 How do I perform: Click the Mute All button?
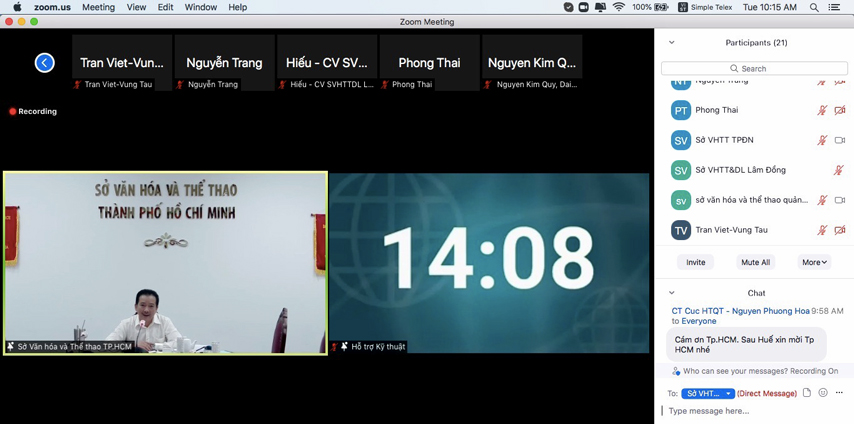755,262
